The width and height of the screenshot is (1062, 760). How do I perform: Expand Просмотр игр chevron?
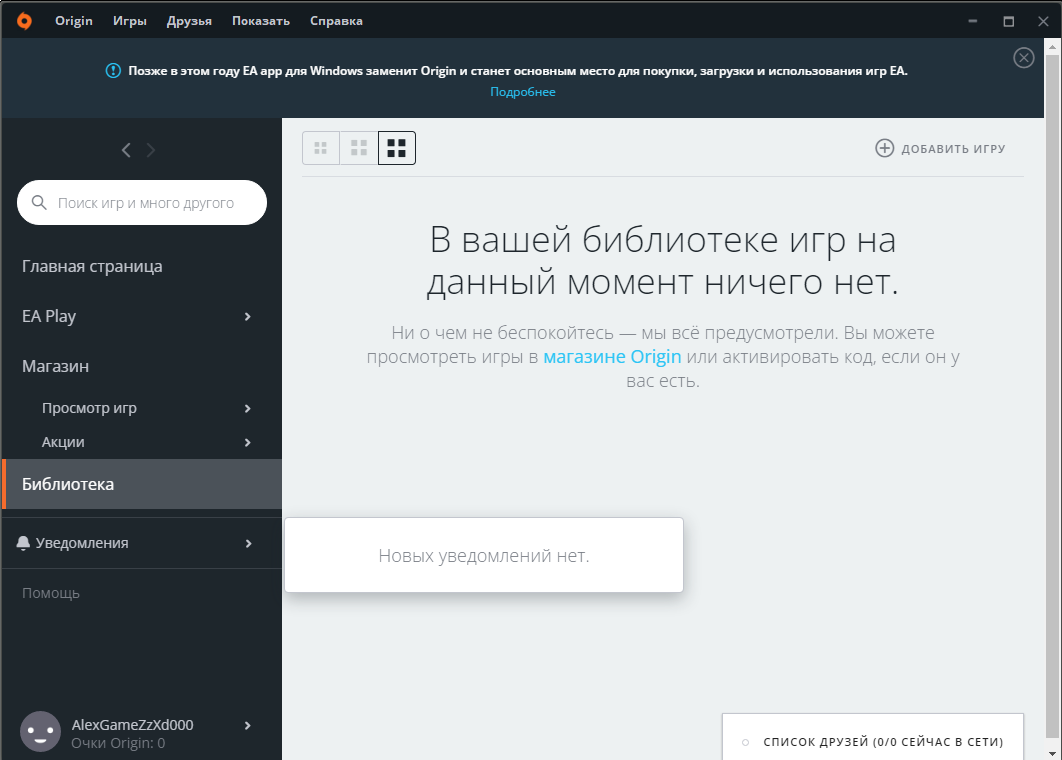tap(248, 408)
